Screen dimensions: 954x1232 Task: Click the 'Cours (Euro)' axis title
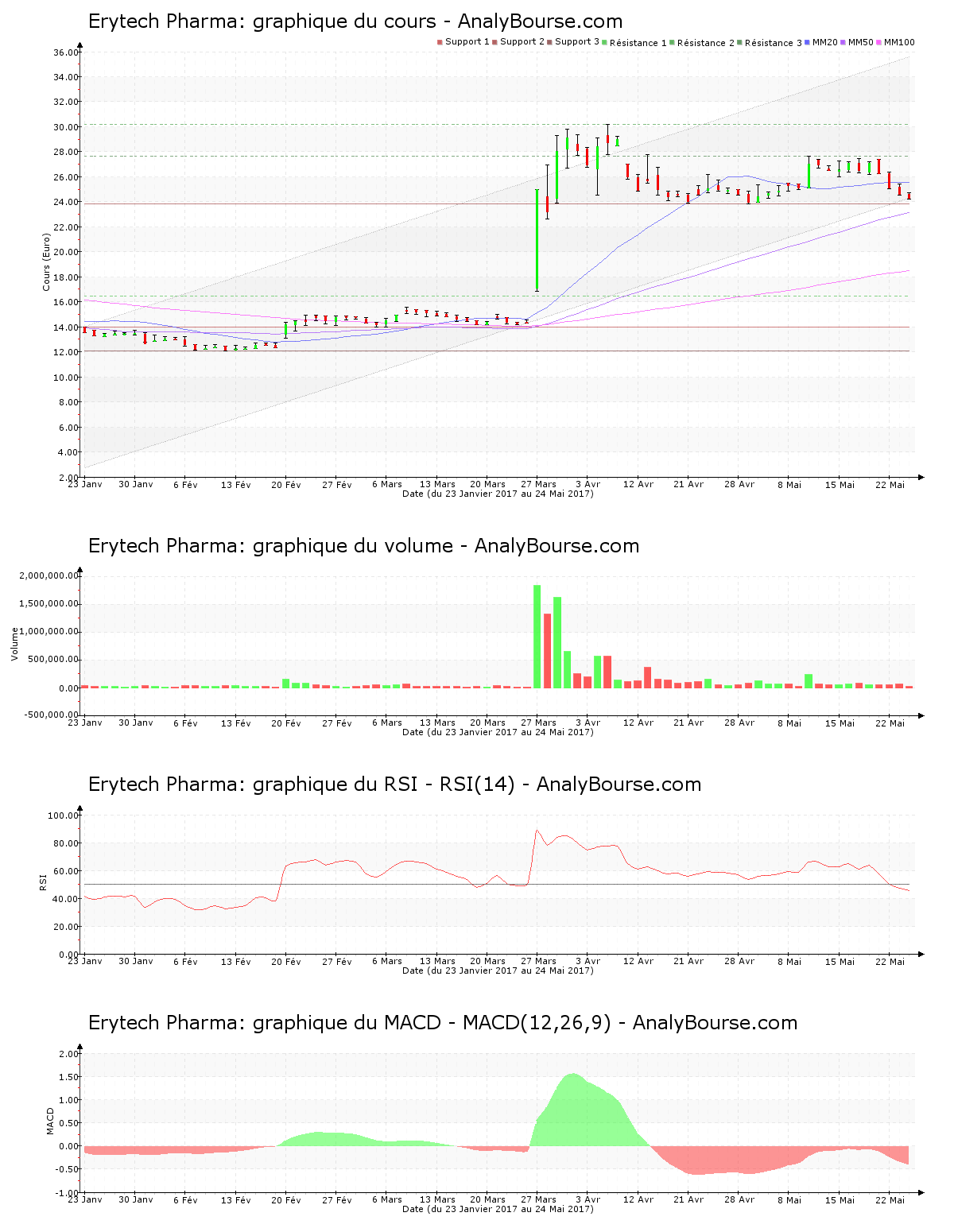tap(46, 262)
